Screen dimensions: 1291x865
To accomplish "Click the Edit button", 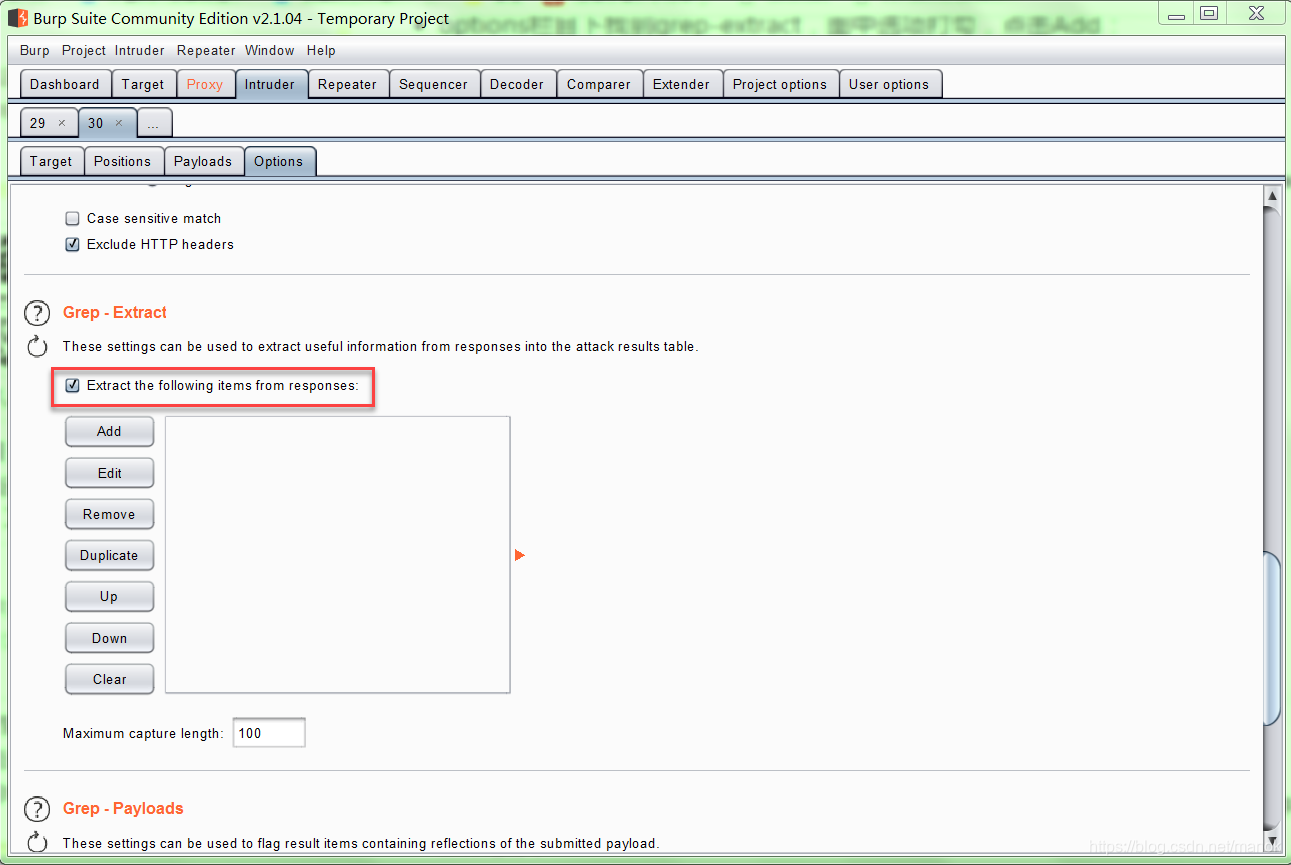I will click(109, 473).
